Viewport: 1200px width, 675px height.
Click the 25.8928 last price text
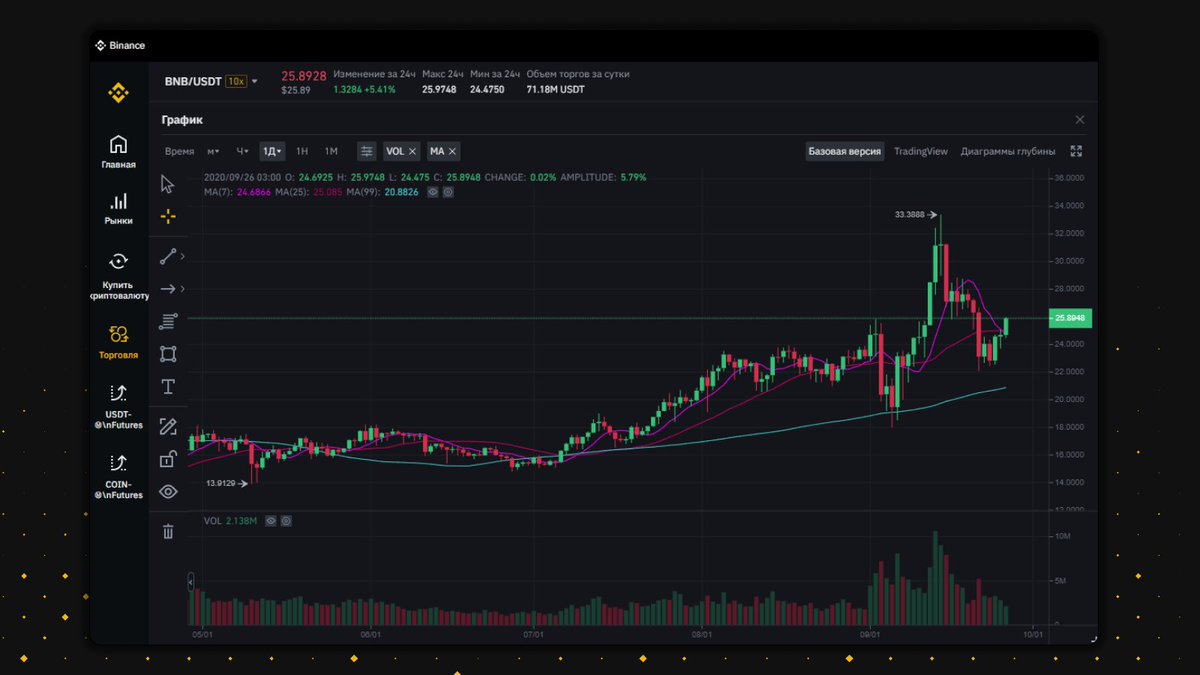pos(303,75)
